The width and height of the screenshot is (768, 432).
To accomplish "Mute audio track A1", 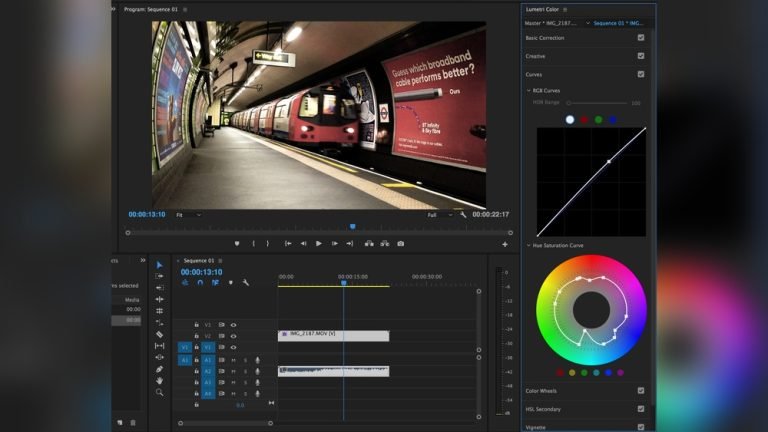I will (x=234, y=360).
